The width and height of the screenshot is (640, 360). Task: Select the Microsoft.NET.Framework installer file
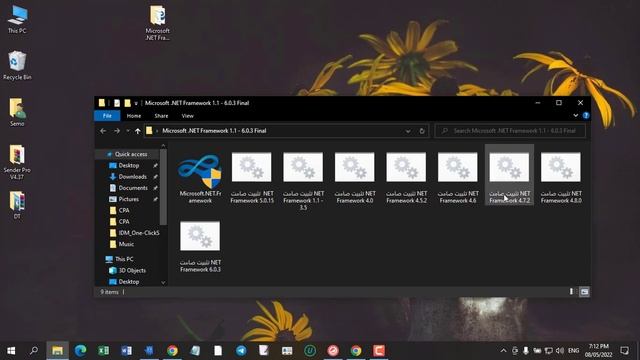[200, 179]
